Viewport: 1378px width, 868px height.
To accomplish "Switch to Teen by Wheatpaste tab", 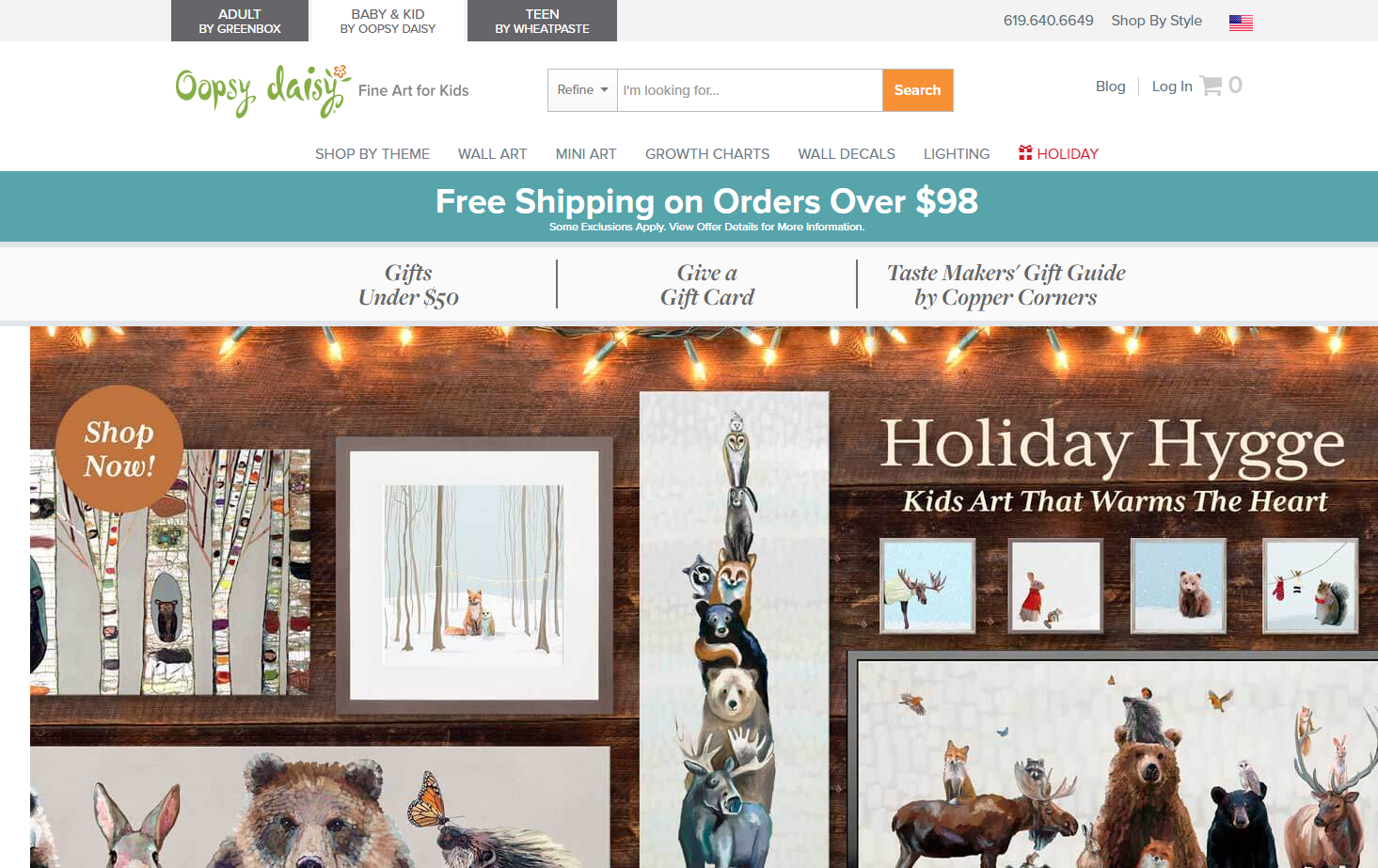I will click(x=542, y=21).
